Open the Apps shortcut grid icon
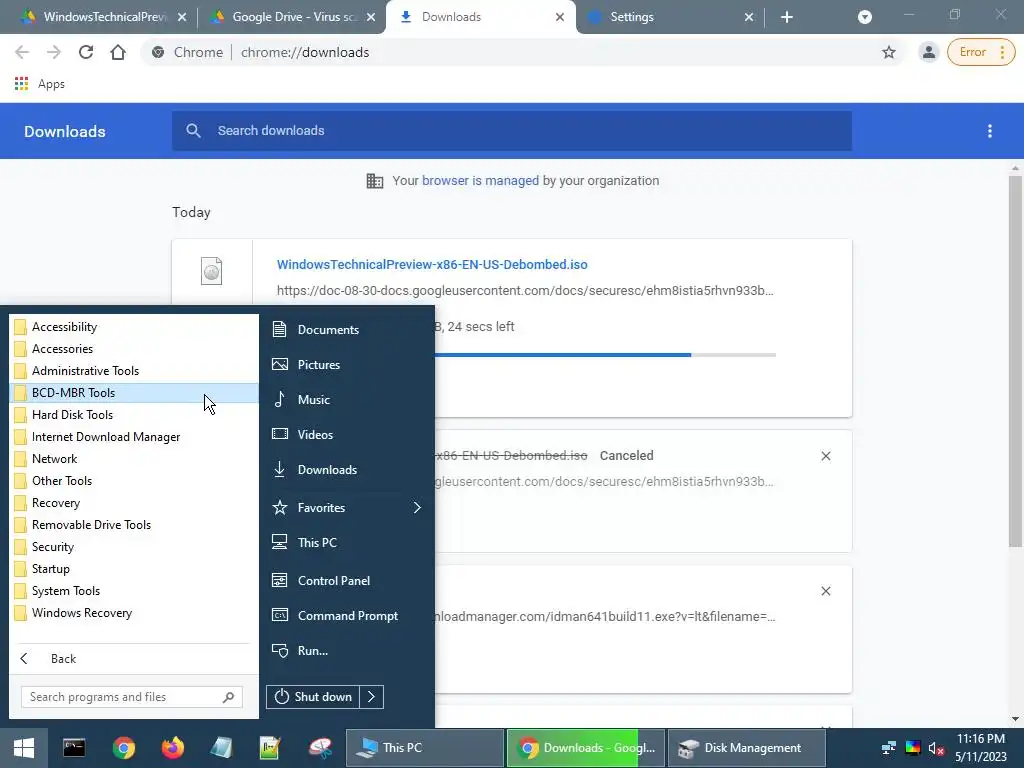Image resolution: width=1024 pixels, height=768 pixels. click(22, 84)
